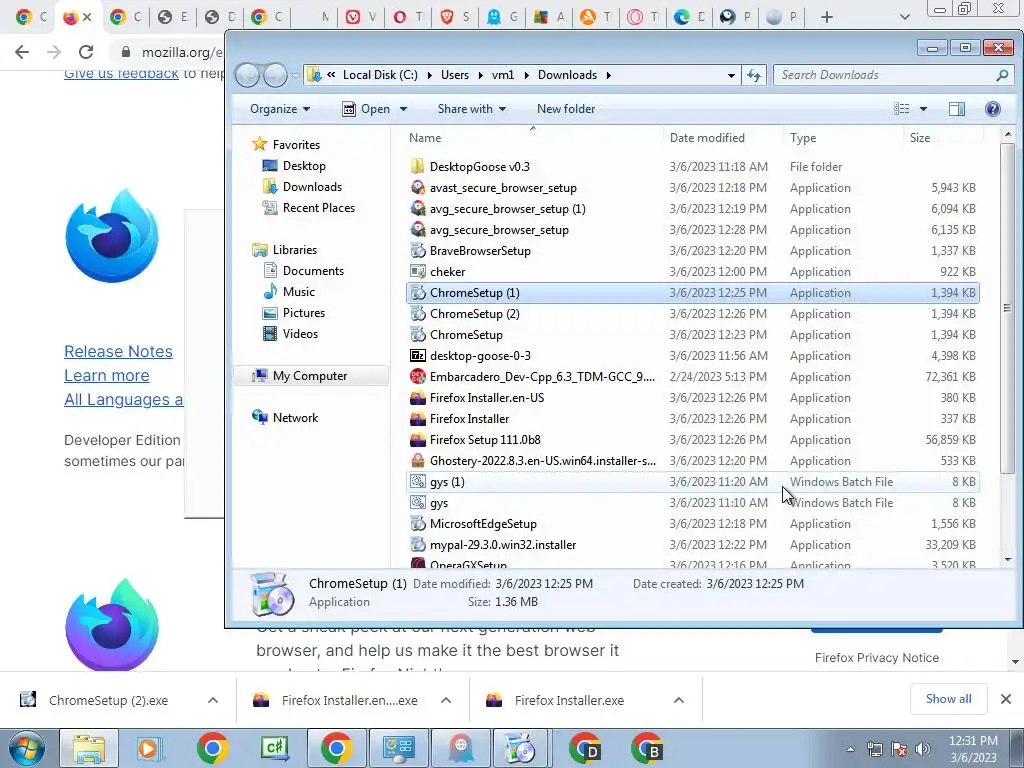Image resolution: width=1024 pixels, height=768 pixels.
Task: Select the Users breadcrumb segment
Action: point(455,75)
